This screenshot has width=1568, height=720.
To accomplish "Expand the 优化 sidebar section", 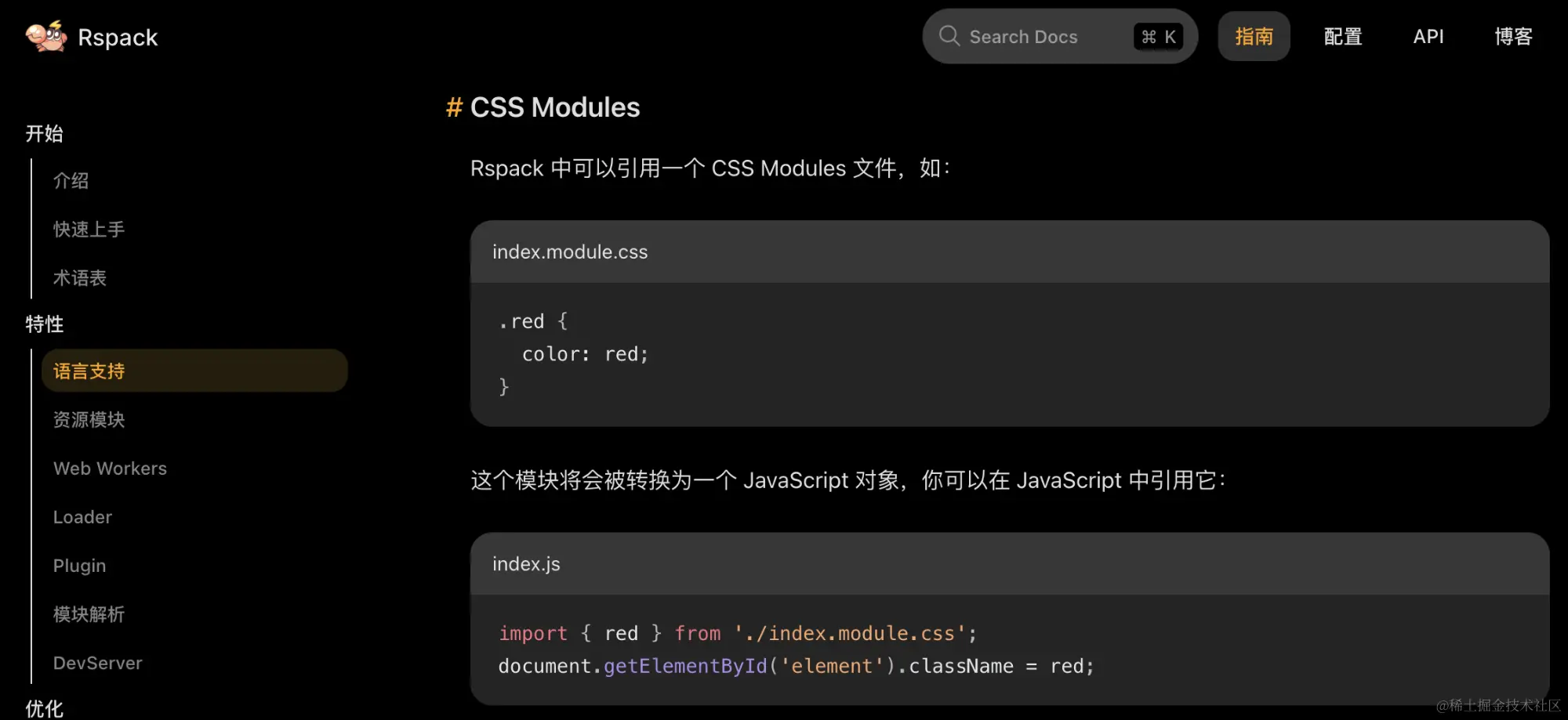I will 44,708.
